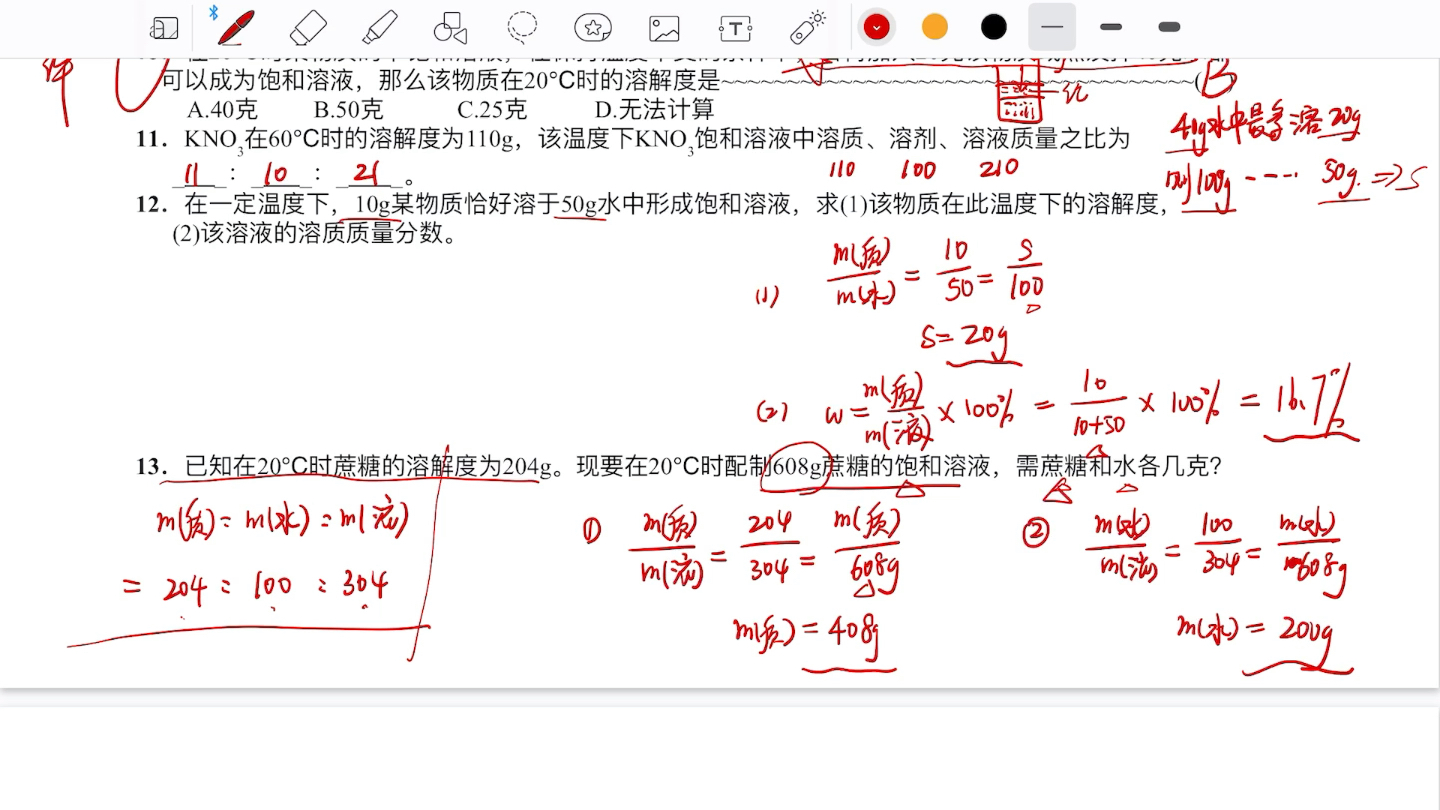Click the circled 608g in question 13

click(x=796, y=467)
